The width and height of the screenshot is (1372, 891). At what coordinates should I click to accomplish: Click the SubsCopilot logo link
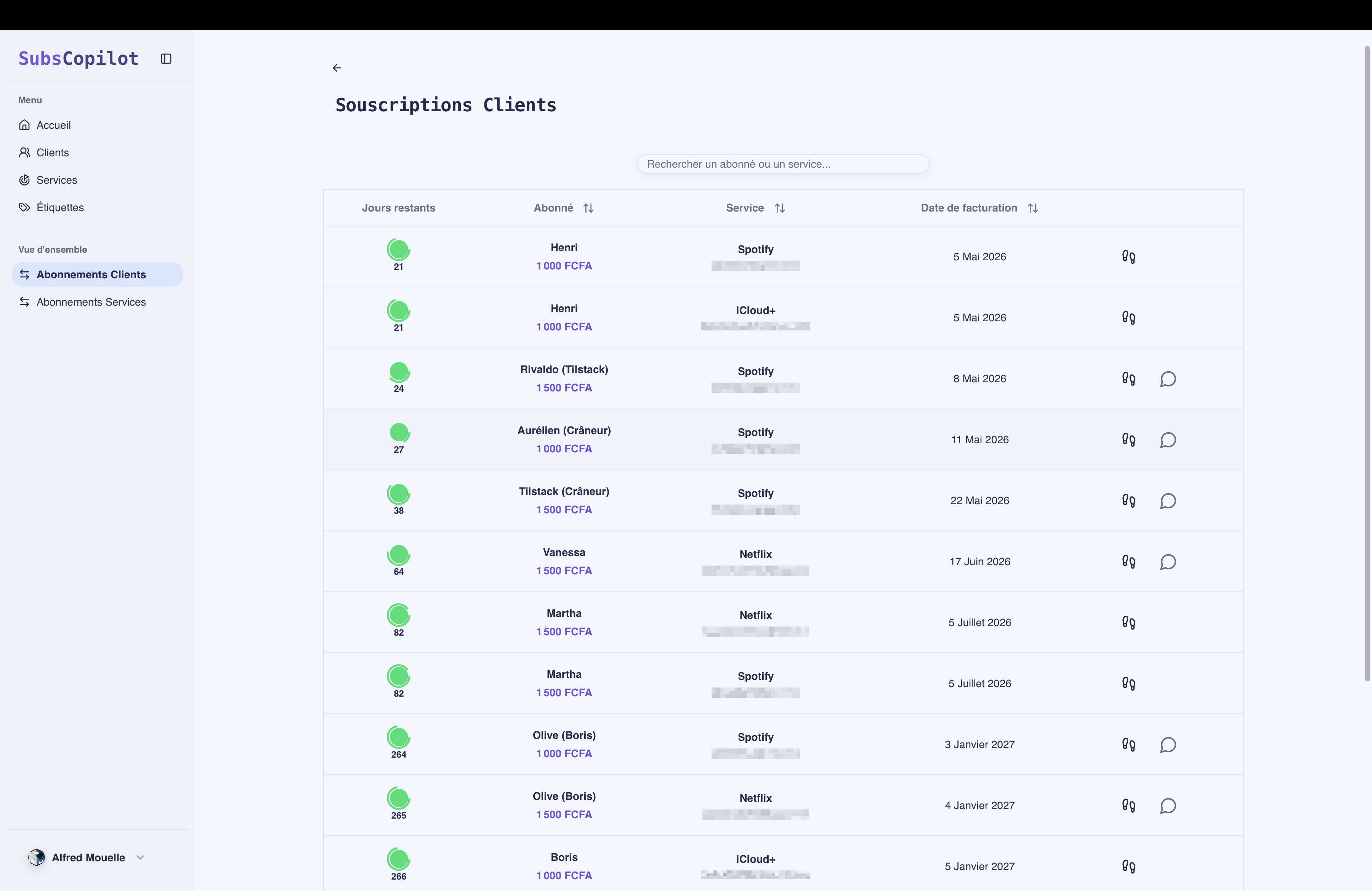coord(79,58)
